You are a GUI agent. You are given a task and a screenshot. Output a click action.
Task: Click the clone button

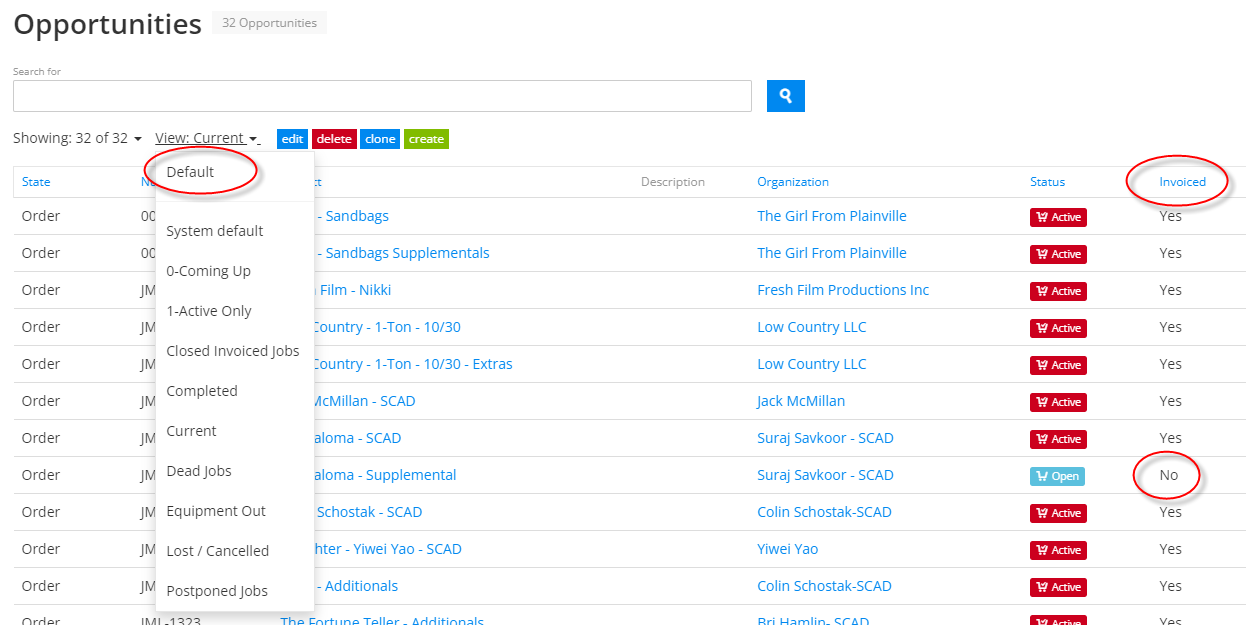[x=380, y=139]
